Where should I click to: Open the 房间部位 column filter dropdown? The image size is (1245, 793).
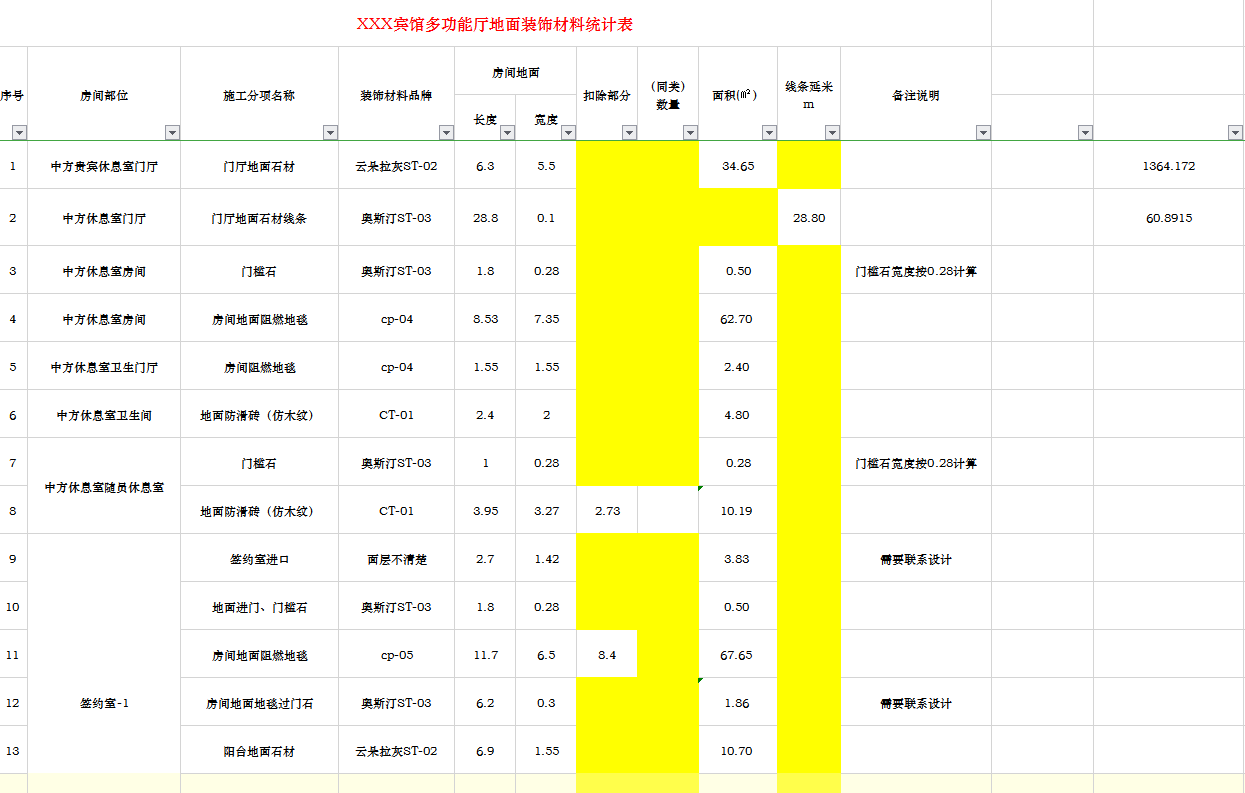point(170,131)
